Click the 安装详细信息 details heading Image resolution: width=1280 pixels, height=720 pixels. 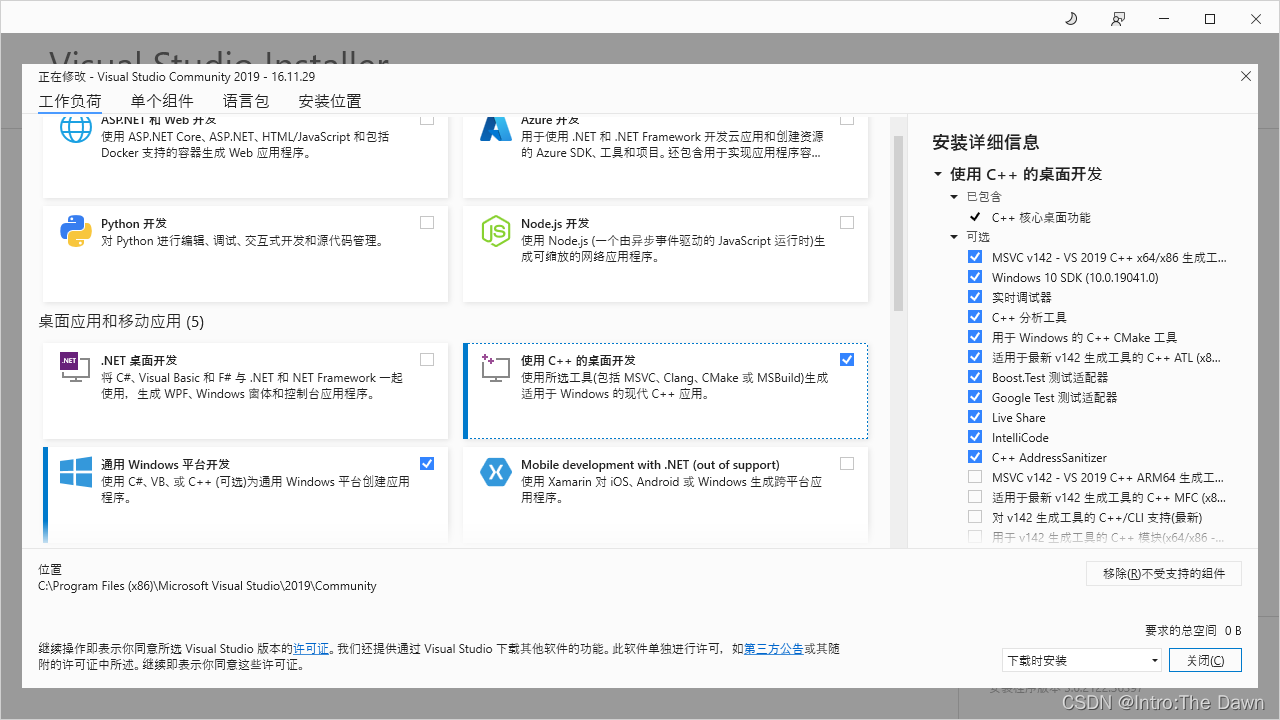(x=986, y=142)
